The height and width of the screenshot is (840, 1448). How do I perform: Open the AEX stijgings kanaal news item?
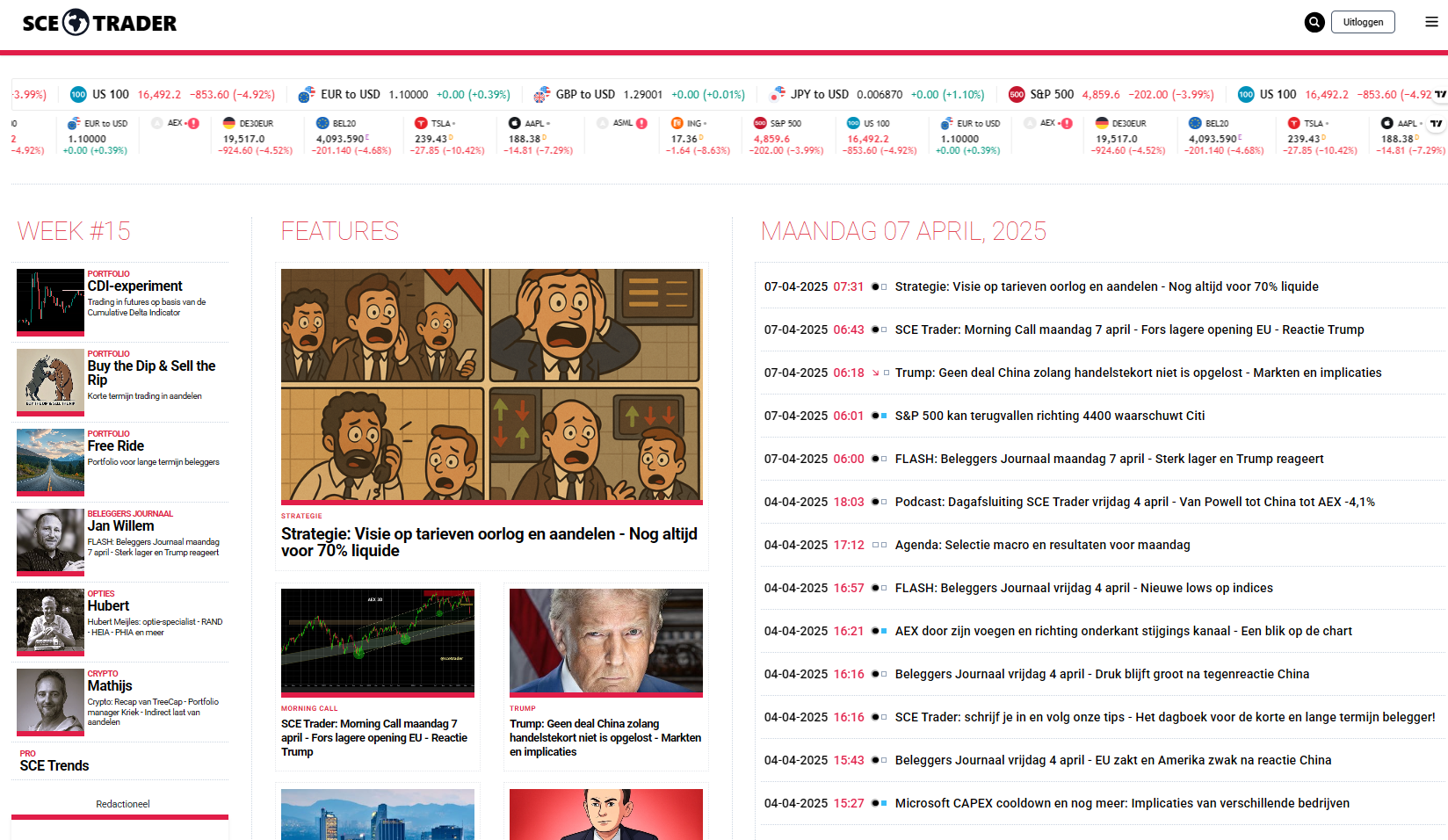point(1124,631)
